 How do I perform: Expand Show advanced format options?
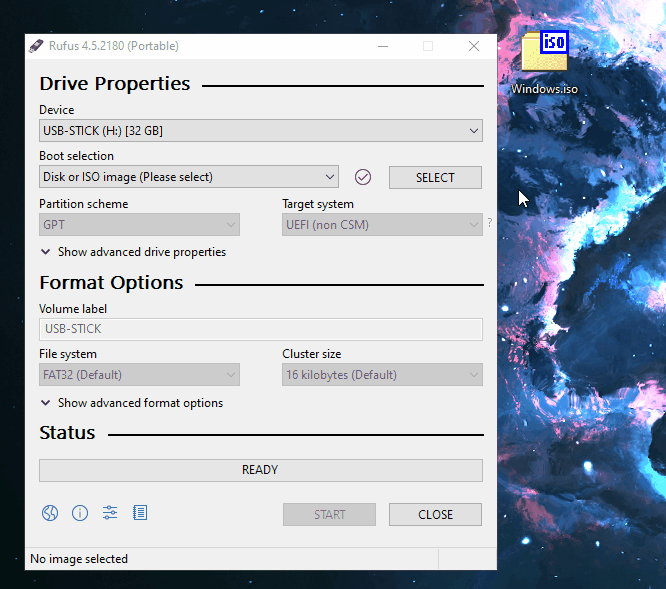point(132,403)
